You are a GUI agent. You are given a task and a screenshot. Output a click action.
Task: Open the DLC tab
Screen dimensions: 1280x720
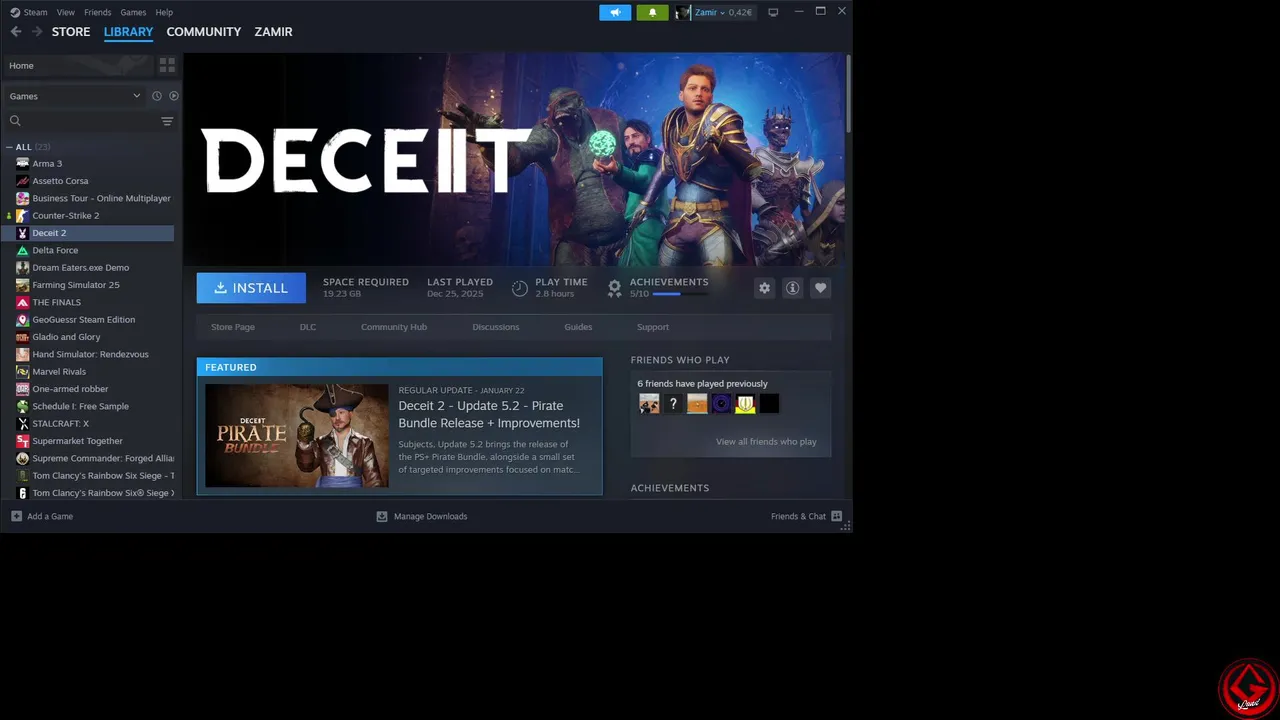[x=308, y=327]
